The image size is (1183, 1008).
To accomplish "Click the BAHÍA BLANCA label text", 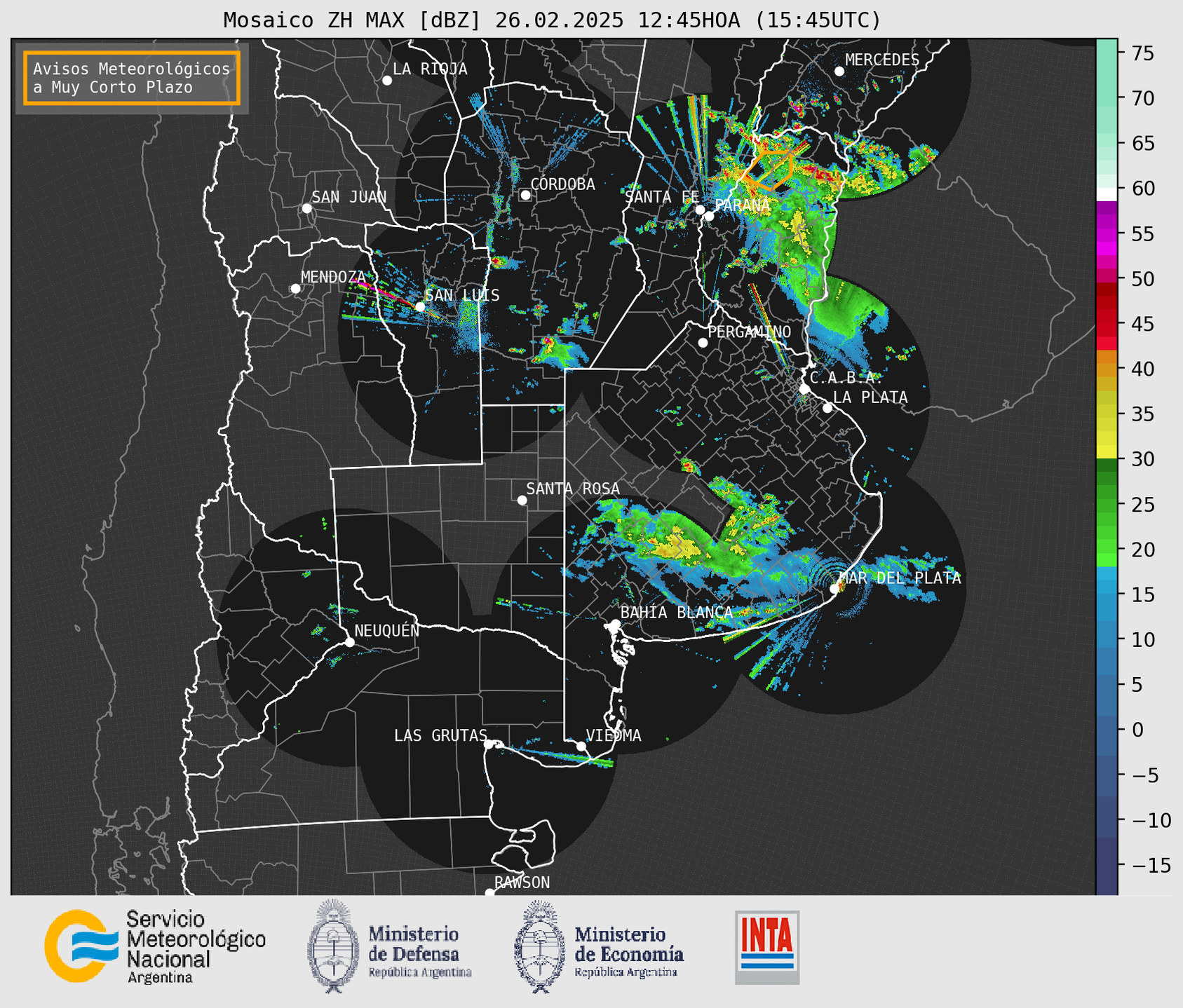I will tap(677, 613).
